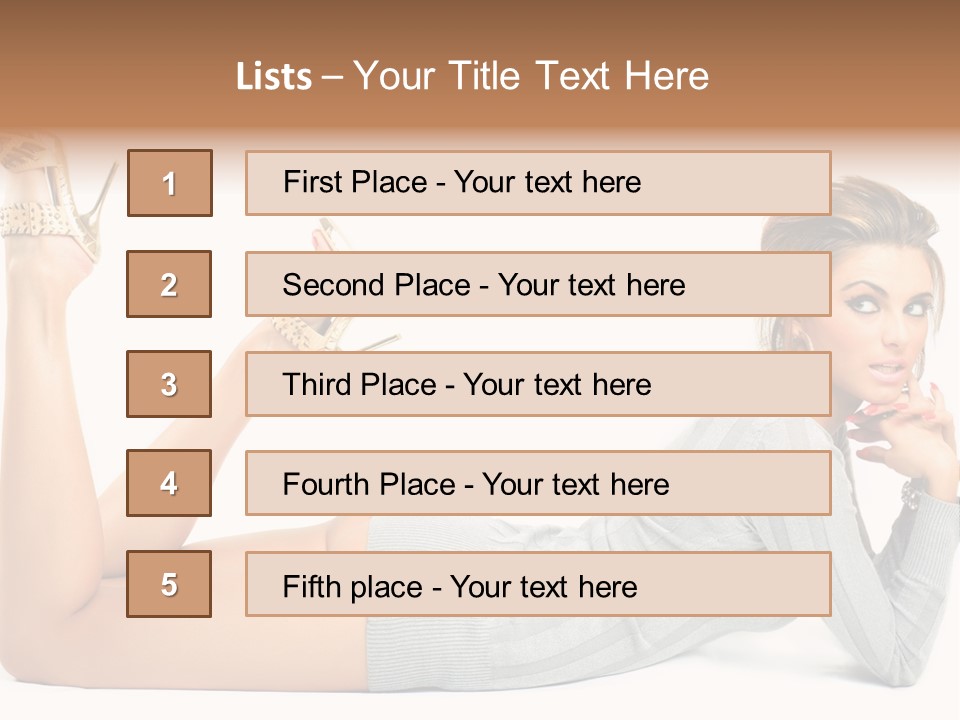Click the slide title text

coord(472,76)
